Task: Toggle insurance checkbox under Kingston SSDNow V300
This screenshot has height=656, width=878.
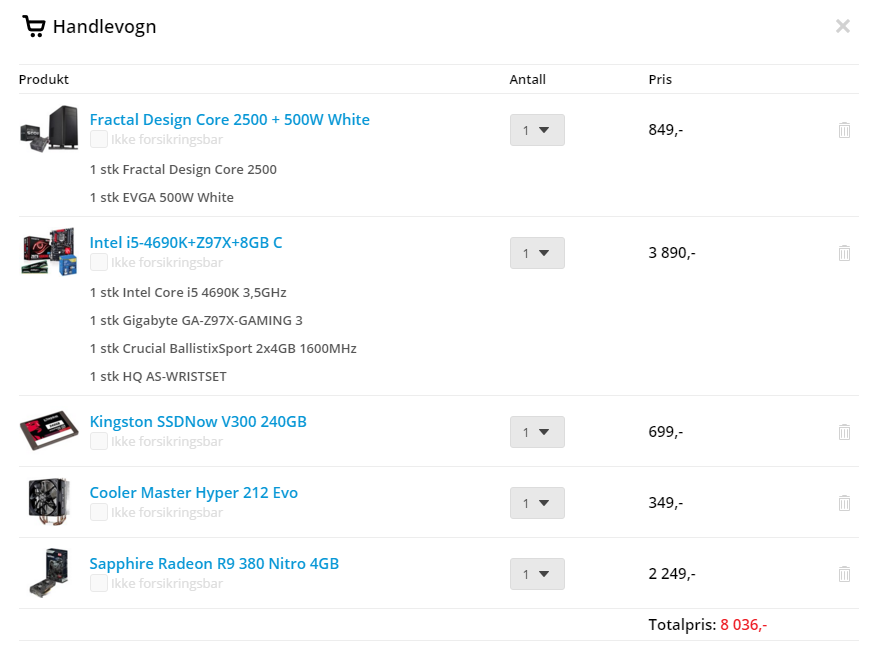Action: (x=99, y=442)
